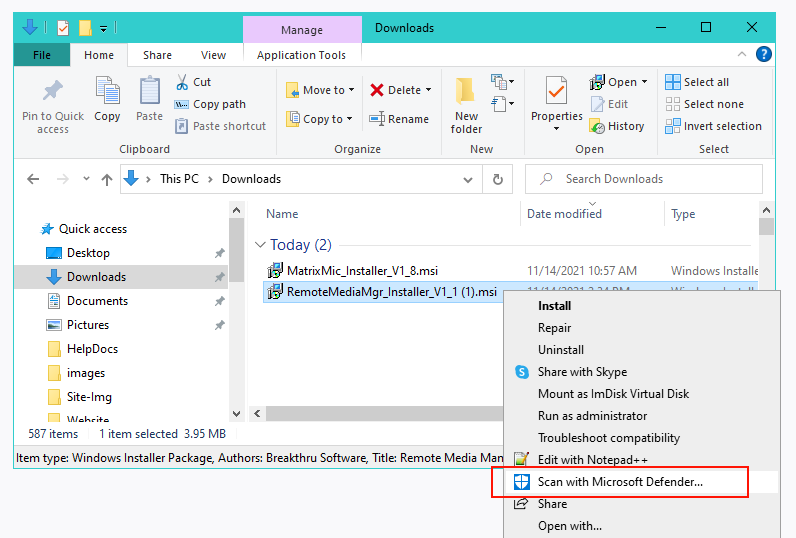Open HelpDocs folder in navigation pane
The image size is (796, 538).
[x=92, y=349]
